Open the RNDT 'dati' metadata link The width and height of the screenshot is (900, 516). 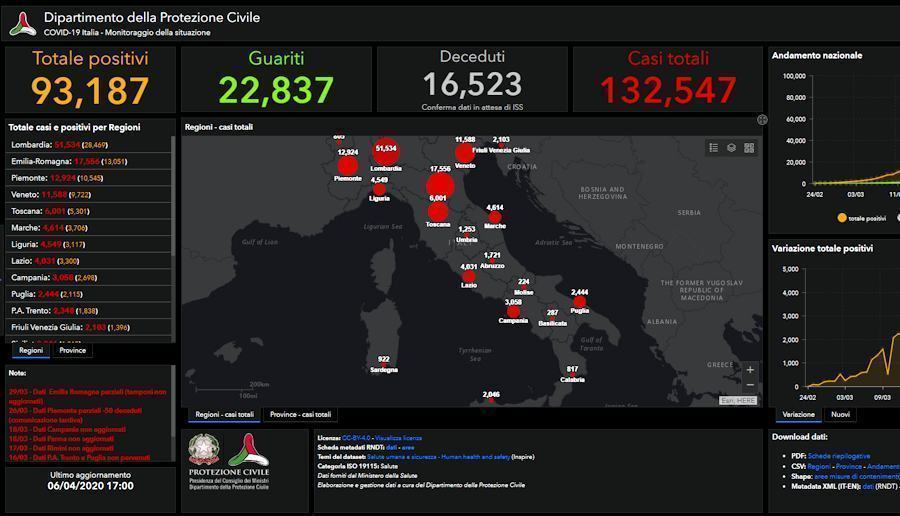pos(391,447)
